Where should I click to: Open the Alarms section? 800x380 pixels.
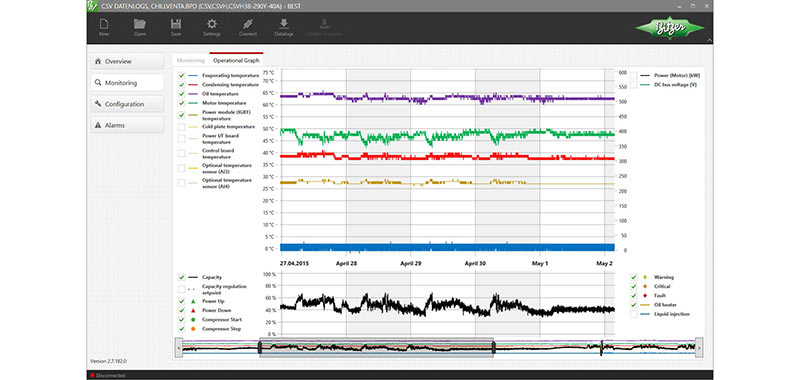click(x=127, y=125)
